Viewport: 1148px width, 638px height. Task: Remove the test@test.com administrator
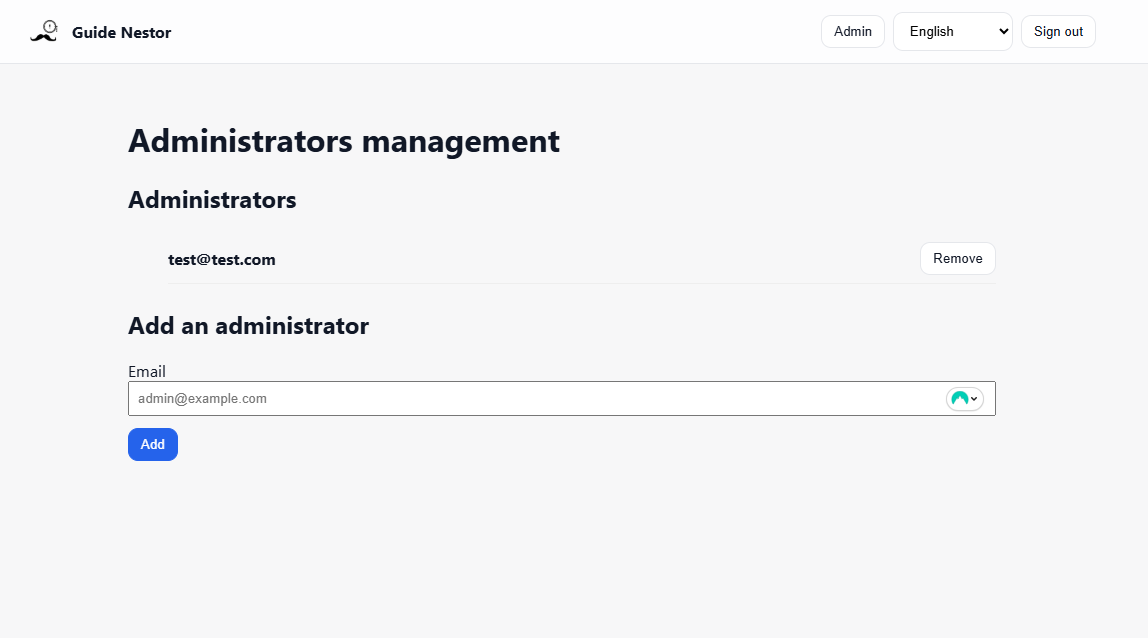pyautogui.click(x=957, y=258)
